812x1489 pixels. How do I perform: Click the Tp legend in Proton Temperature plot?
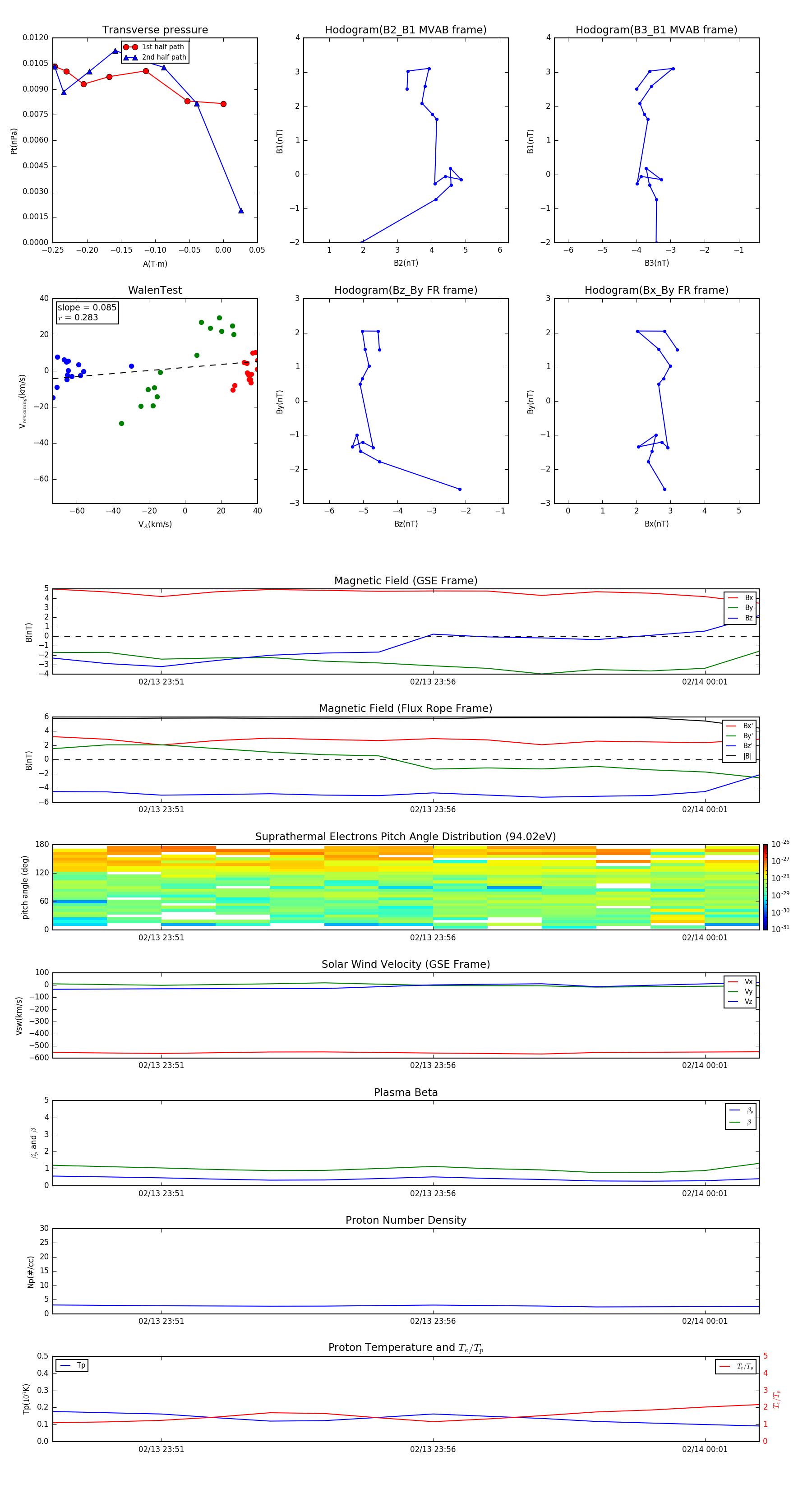pos(72,1365)
